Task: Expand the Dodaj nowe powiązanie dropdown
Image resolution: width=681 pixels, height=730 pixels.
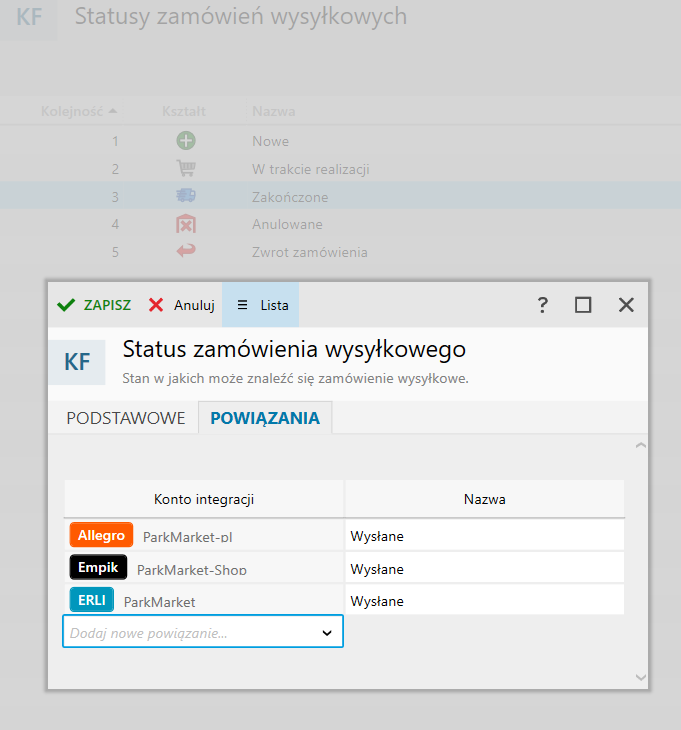Action: tap(326, 632)
